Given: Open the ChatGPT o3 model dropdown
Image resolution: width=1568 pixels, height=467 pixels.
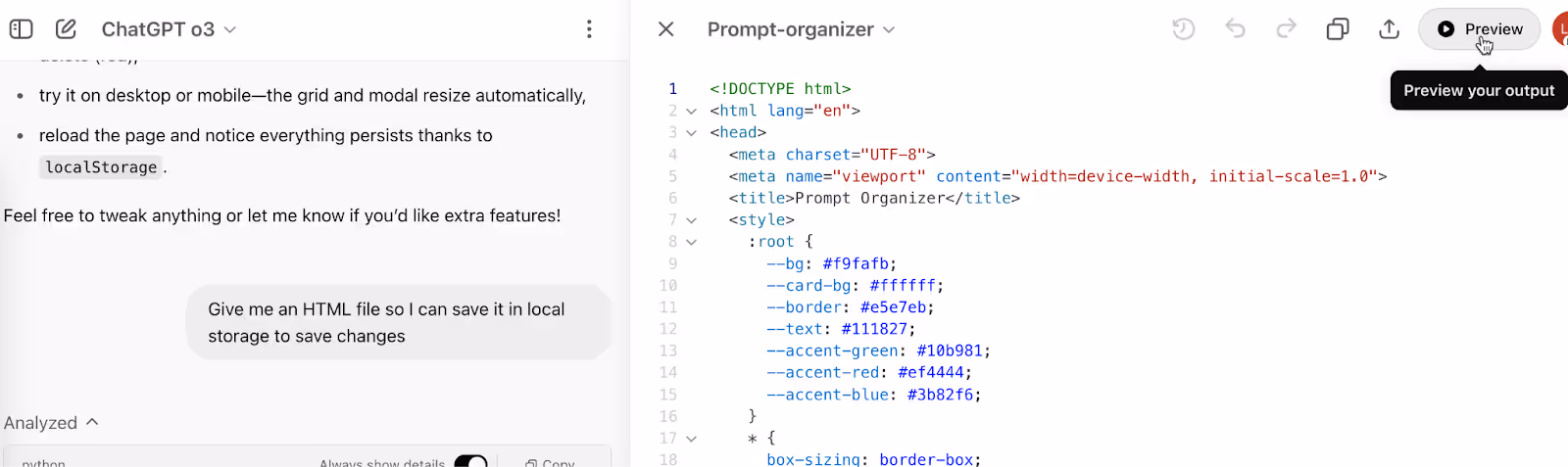Looking at the screenshot, I should (x=169, y=29).
